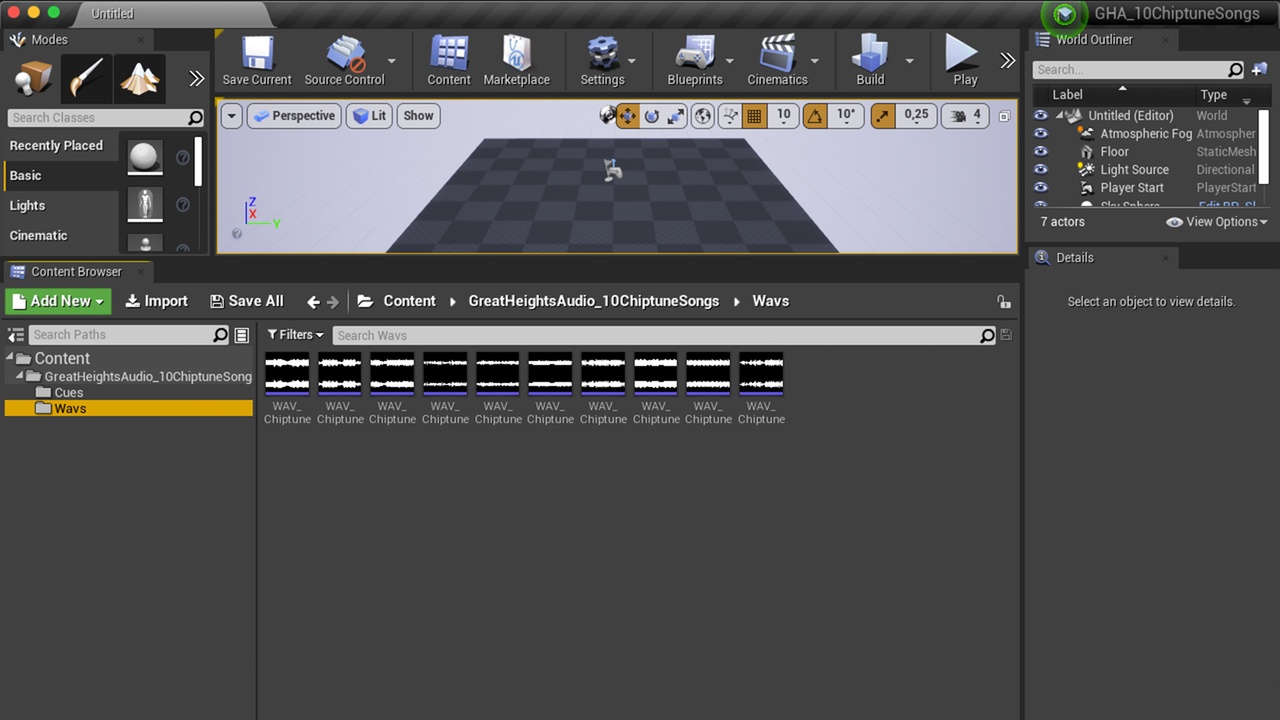Expand the Build options dropdown arrow
The height and width of the screenshot is (720, 1280).
click(909, 61)
